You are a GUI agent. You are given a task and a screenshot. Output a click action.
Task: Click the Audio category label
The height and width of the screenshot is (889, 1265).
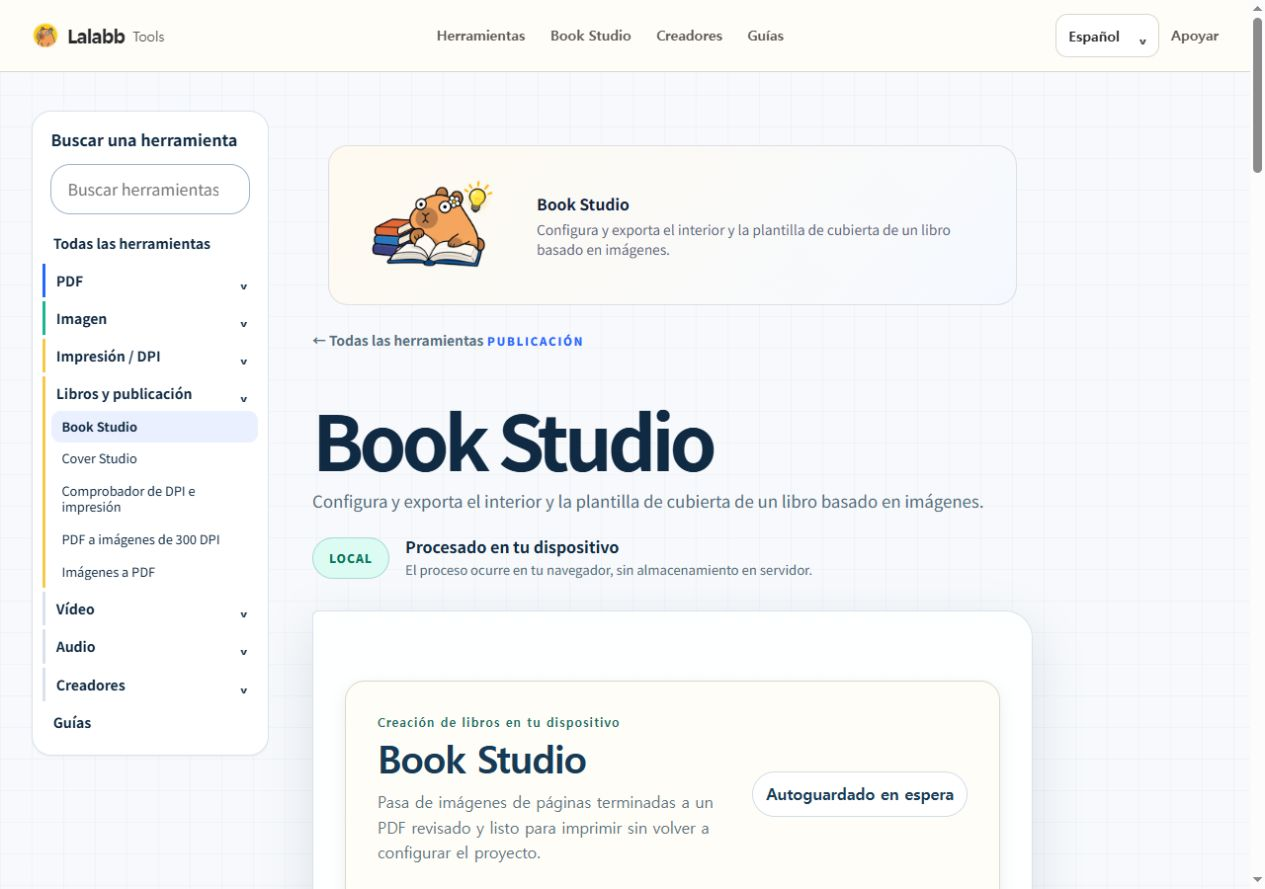(x=76, y=647)
